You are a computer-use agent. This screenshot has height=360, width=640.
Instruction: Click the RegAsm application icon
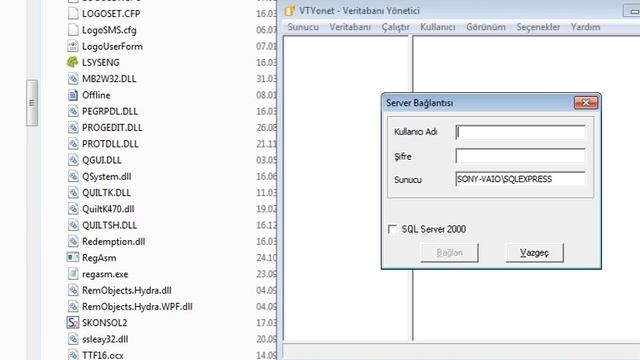point(73,258)
